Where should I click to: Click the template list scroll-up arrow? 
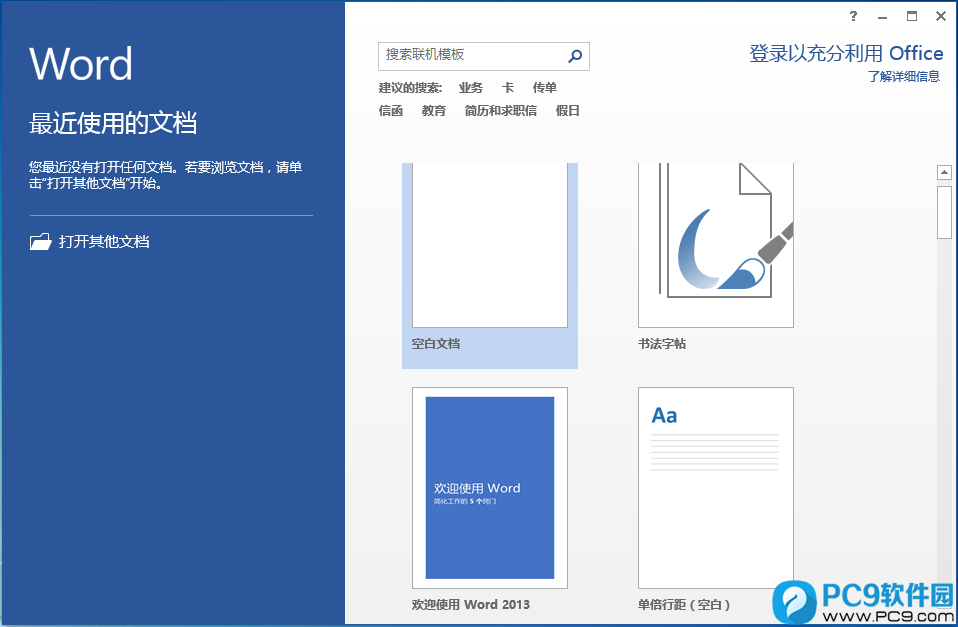945,173
